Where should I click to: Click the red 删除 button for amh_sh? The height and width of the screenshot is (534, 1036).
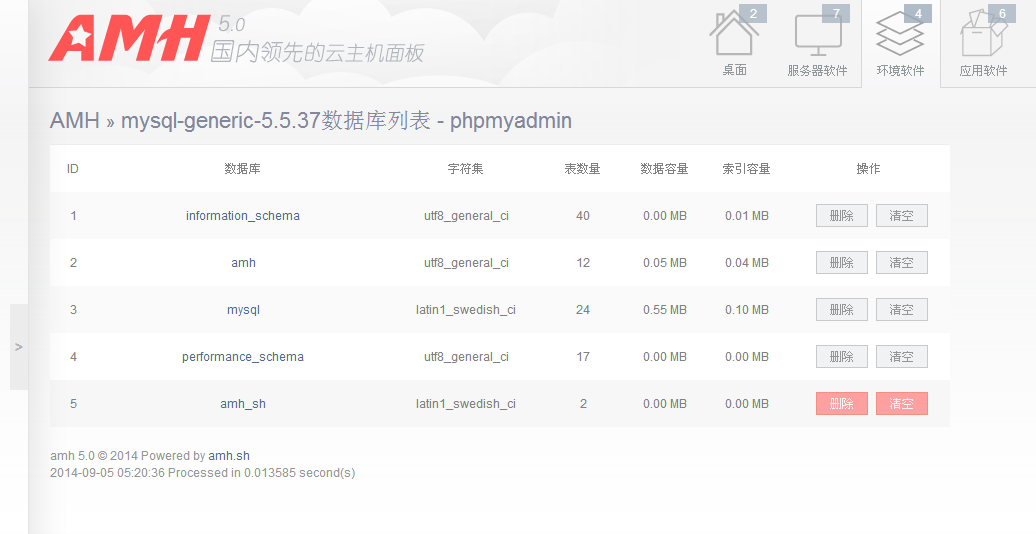[x=842, y=404]
